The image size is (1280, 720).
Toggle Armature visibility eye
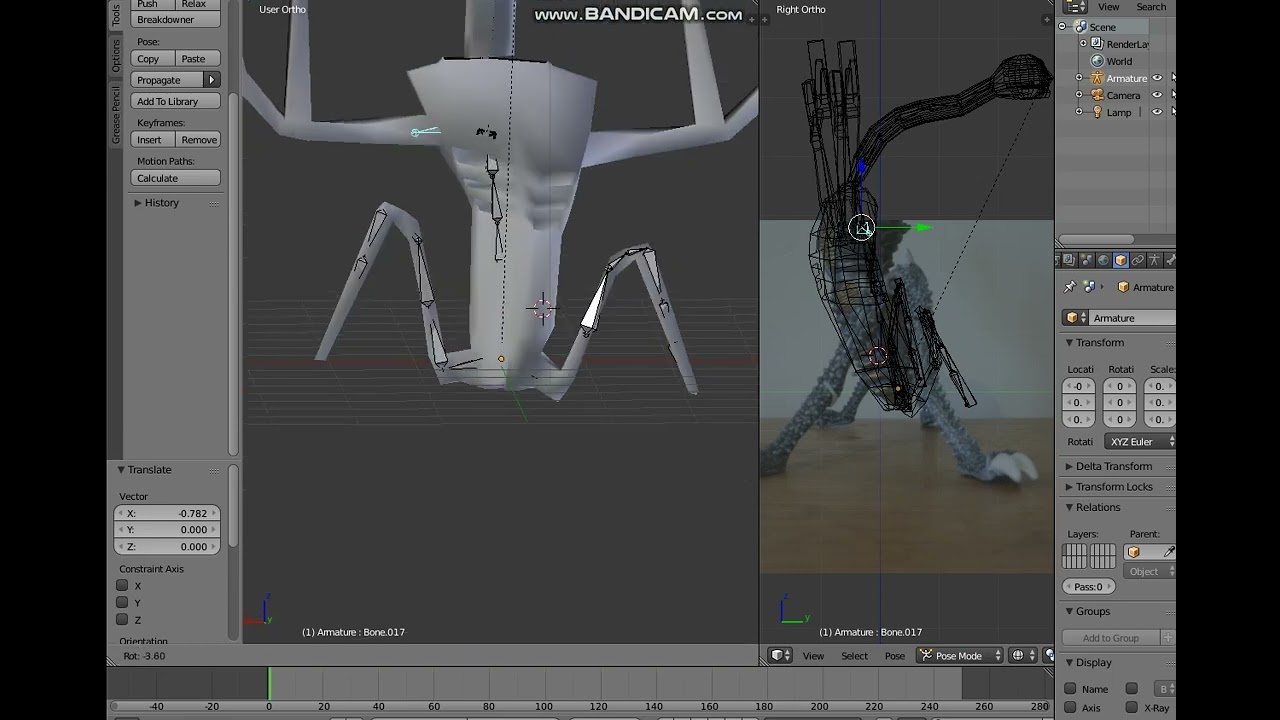point(1158,78)
